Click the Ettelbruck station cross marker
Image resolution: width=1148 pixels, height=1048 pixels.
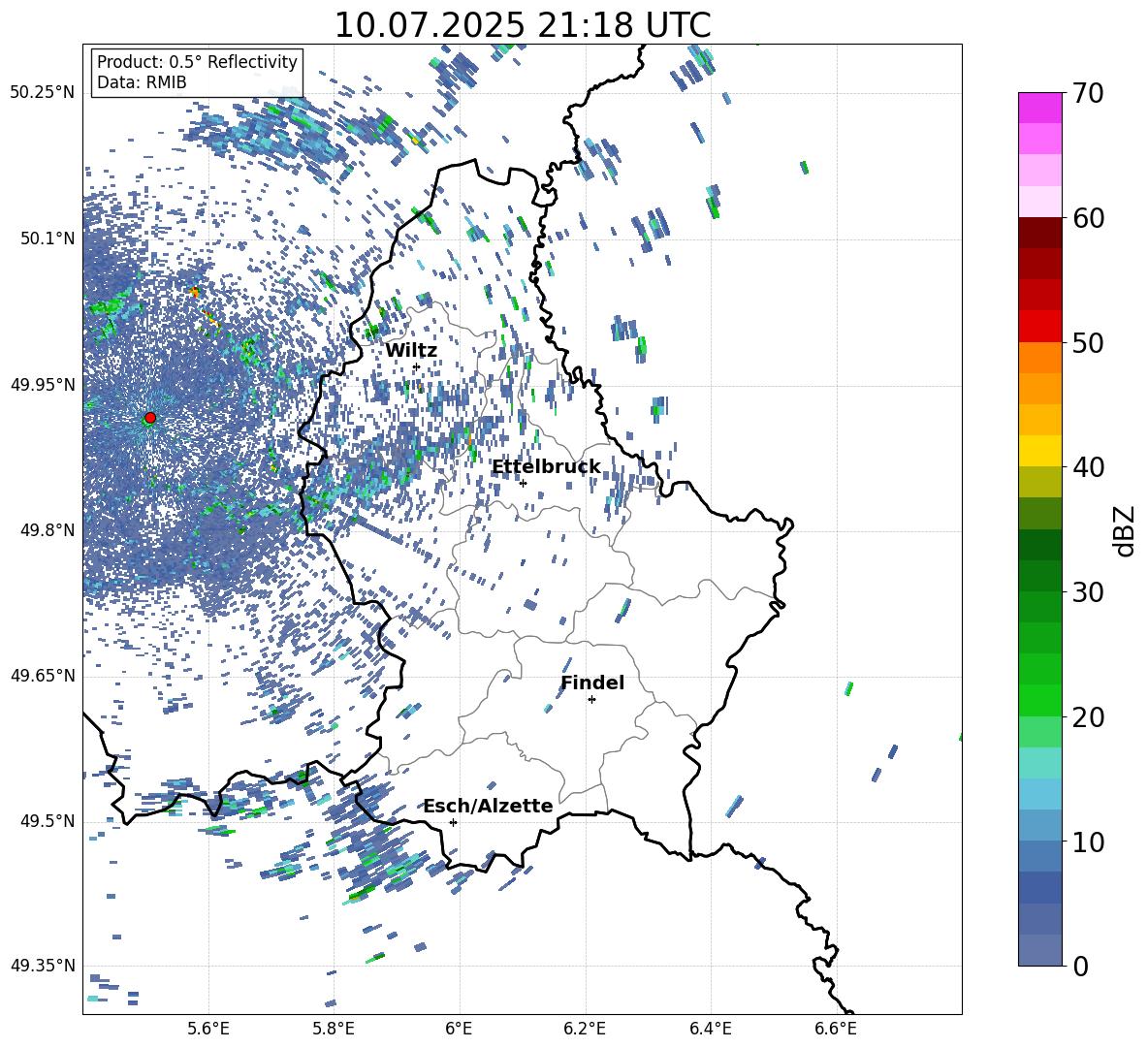coord(523,483)
